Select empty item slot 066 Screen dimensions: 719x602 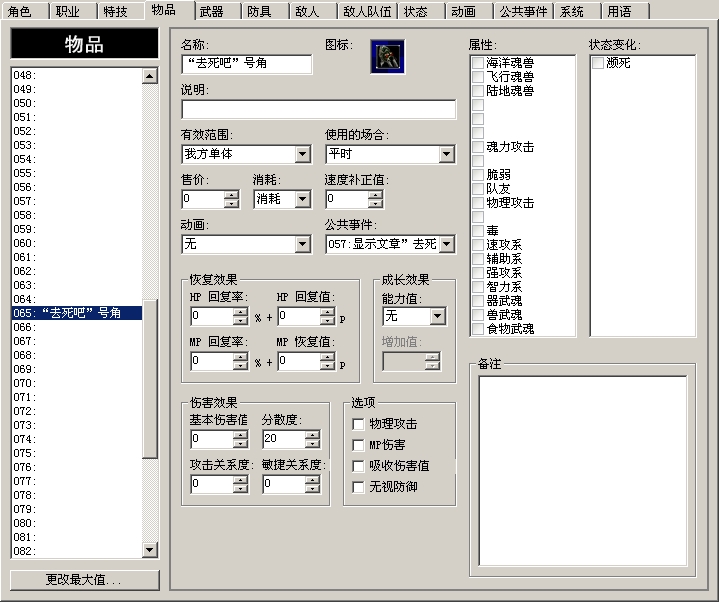77,327
